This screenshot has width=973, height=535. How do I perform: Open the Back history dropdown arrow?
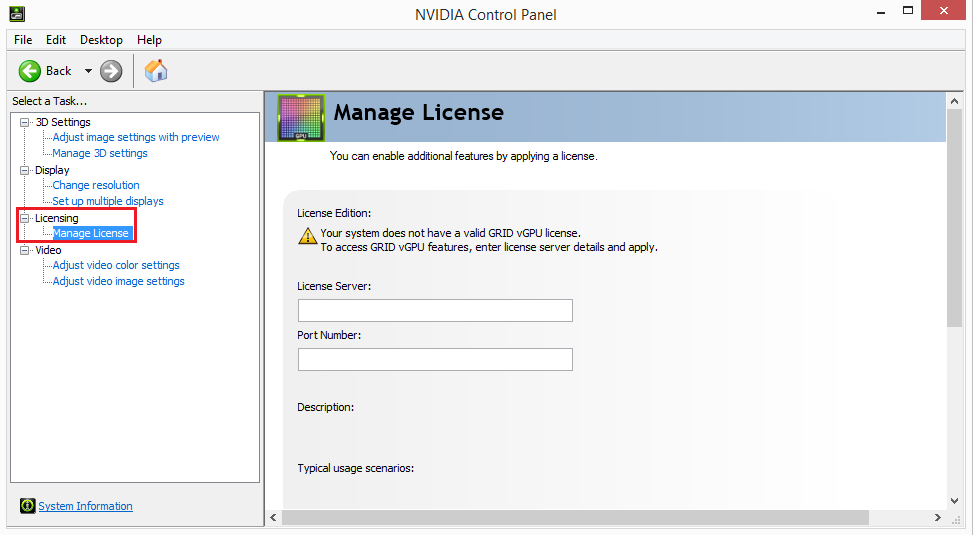click(x=88, y=71)
